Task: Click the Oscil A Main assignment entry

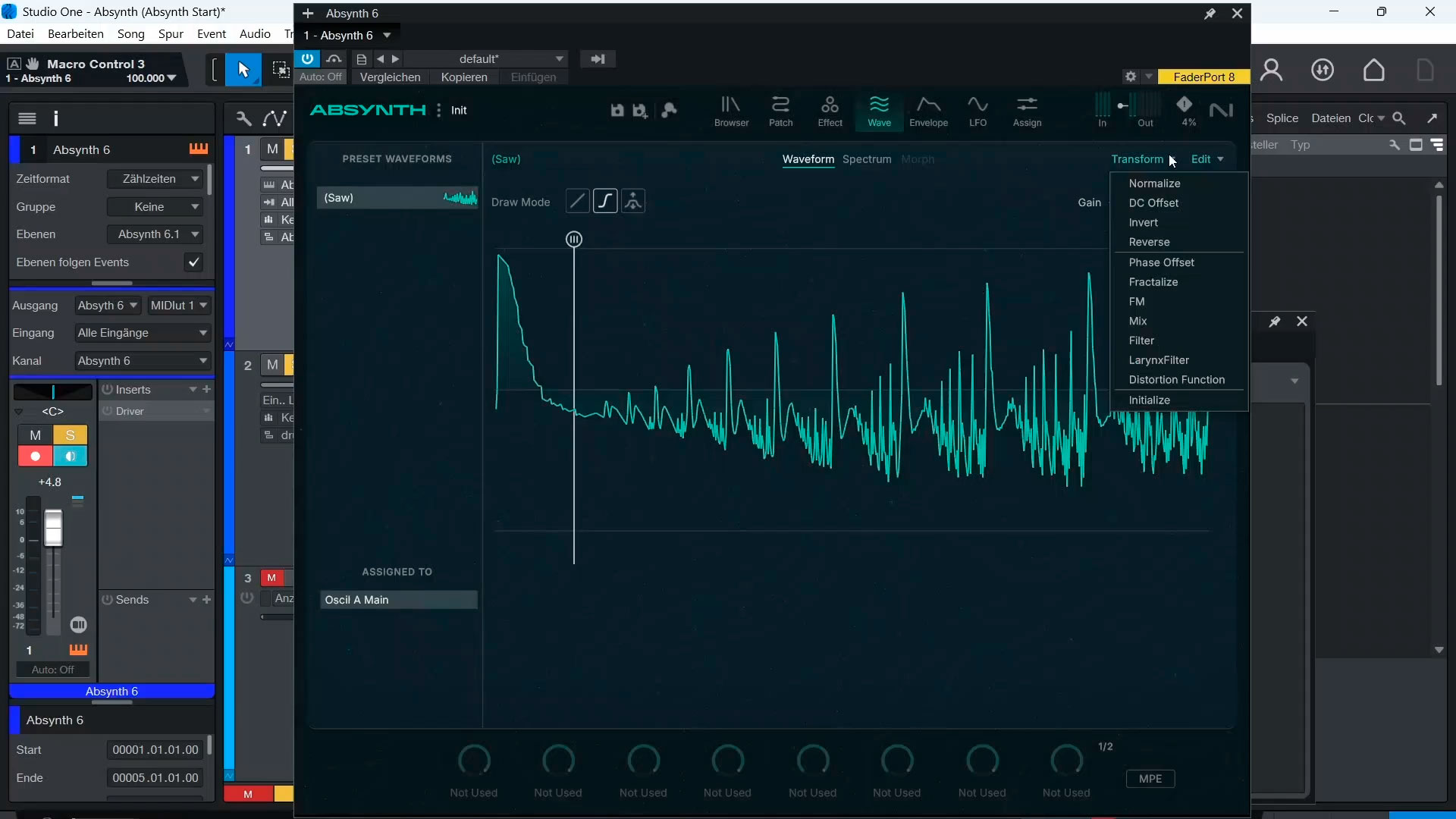Action: pos(398,600)
